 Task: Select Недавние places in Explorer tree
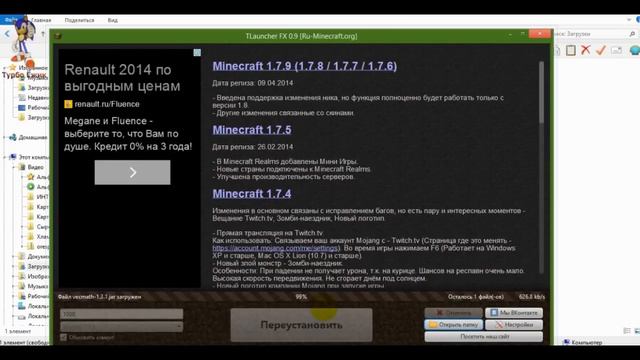coord(33,98)
